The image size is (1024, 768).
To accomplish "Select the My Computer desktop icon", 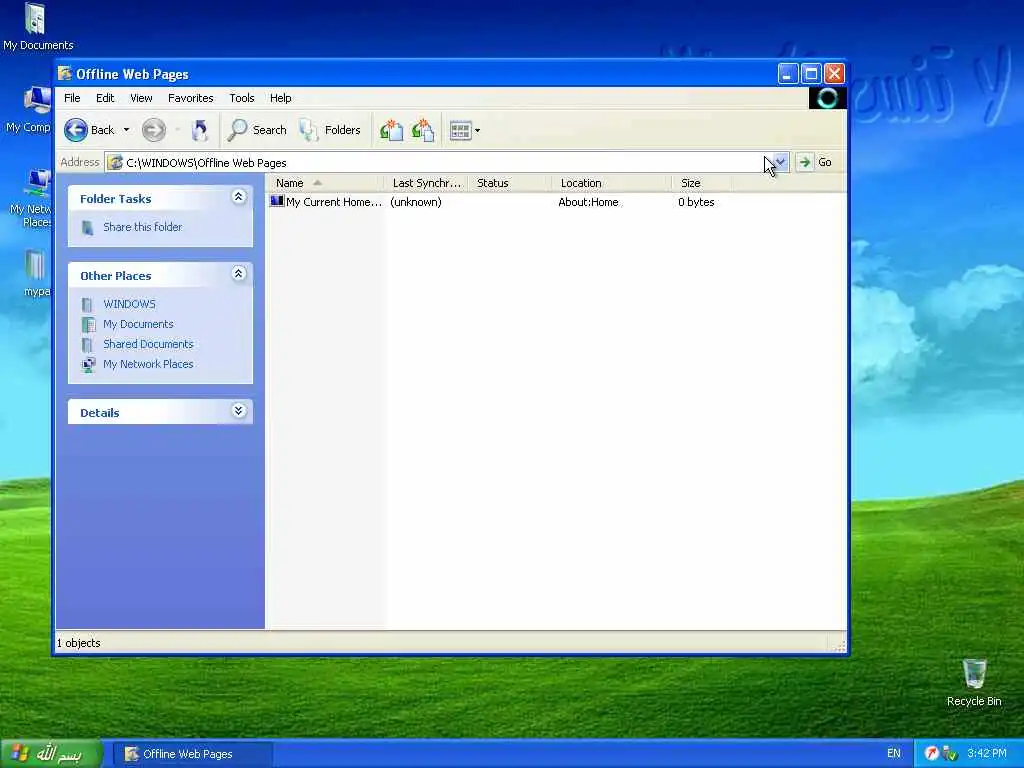I will coord(28,110).
